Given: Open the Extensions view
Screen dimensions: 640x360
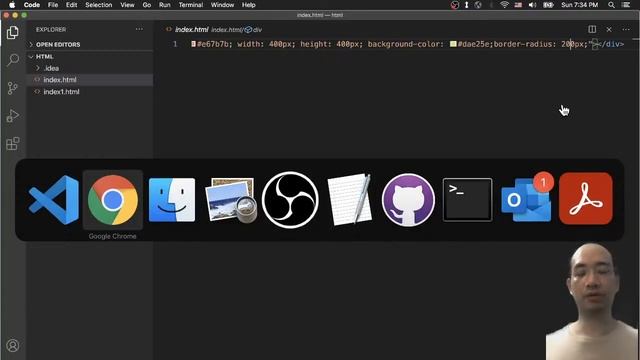Looking at the screenshot, I should [13, 144].
